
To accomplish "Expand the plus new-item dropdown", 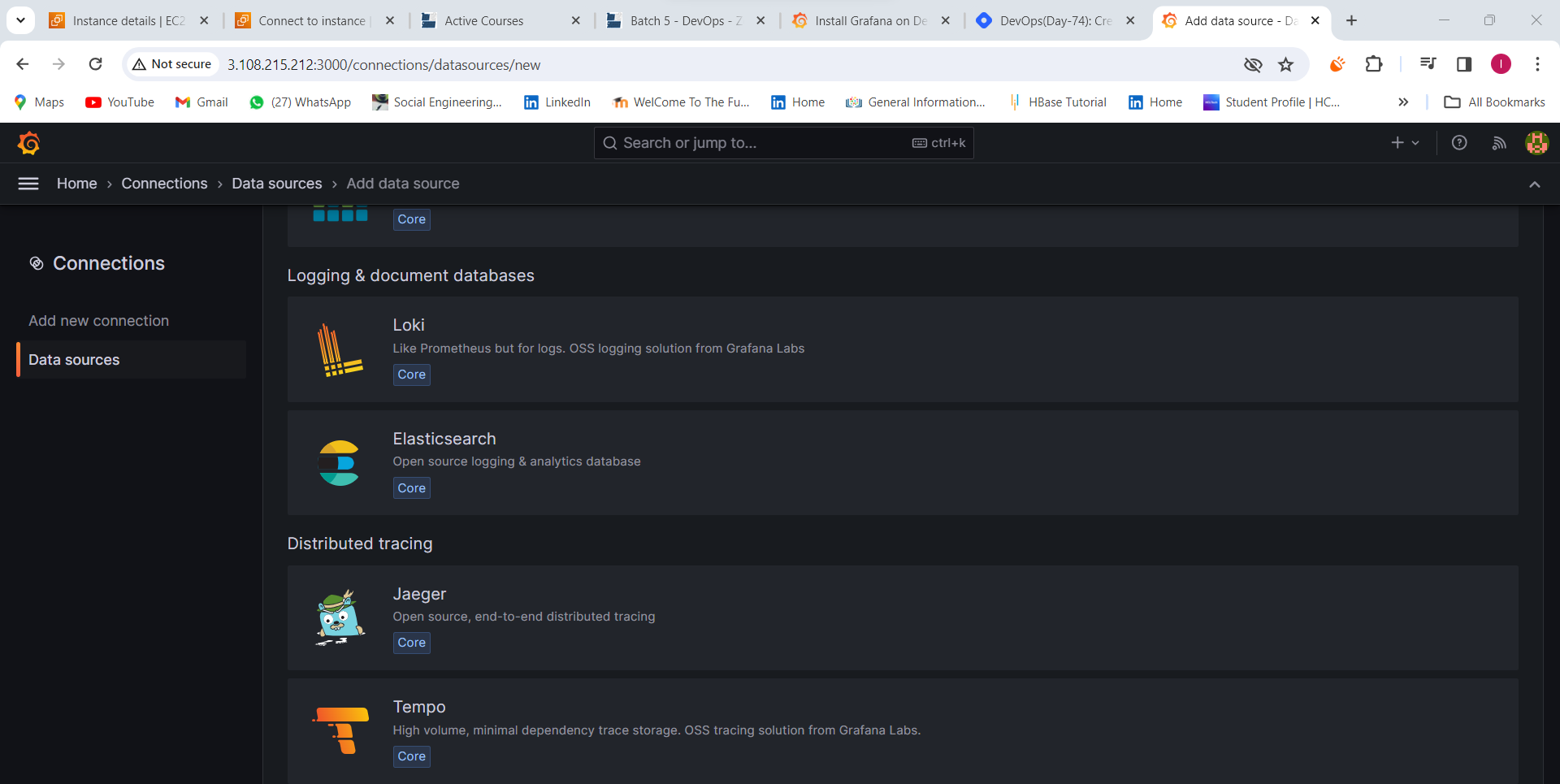I will 1405,143.
